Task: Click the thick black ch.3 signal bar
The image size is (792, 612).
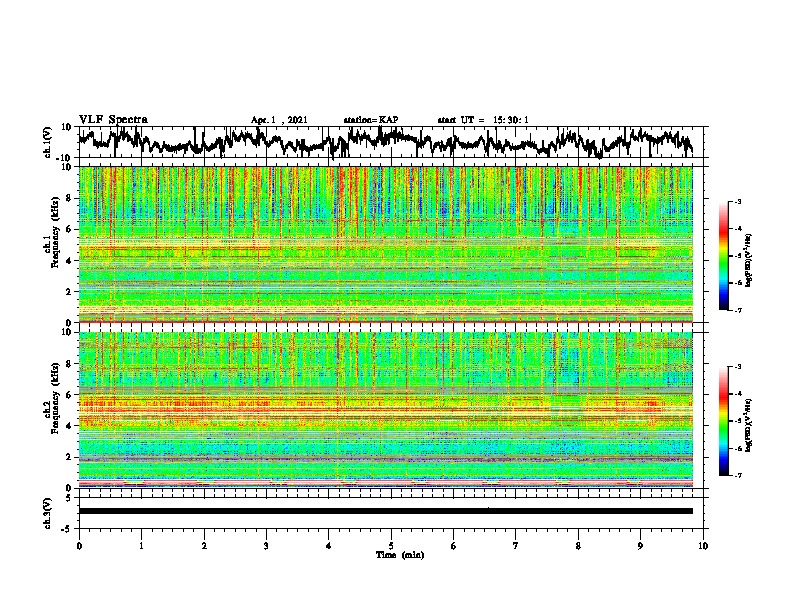Action: click(386, 511)
